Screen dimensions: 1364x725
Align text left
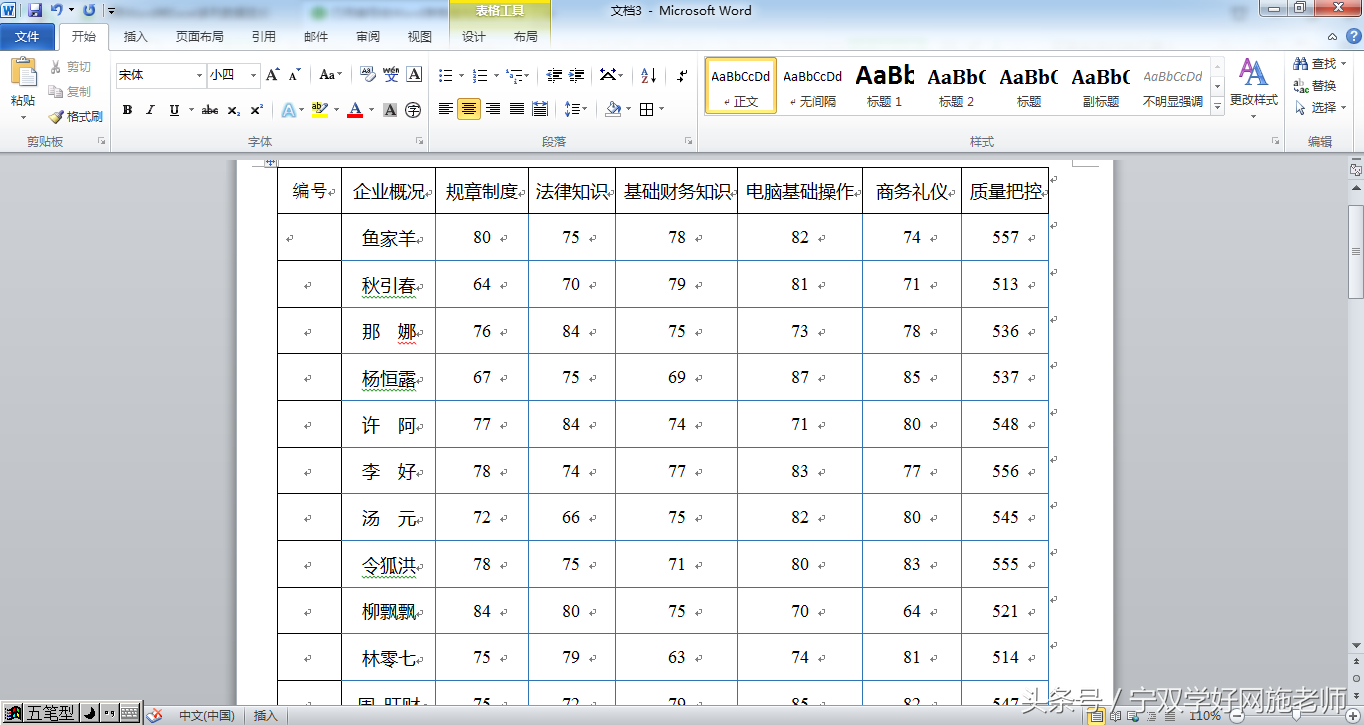tap(446, 109)
